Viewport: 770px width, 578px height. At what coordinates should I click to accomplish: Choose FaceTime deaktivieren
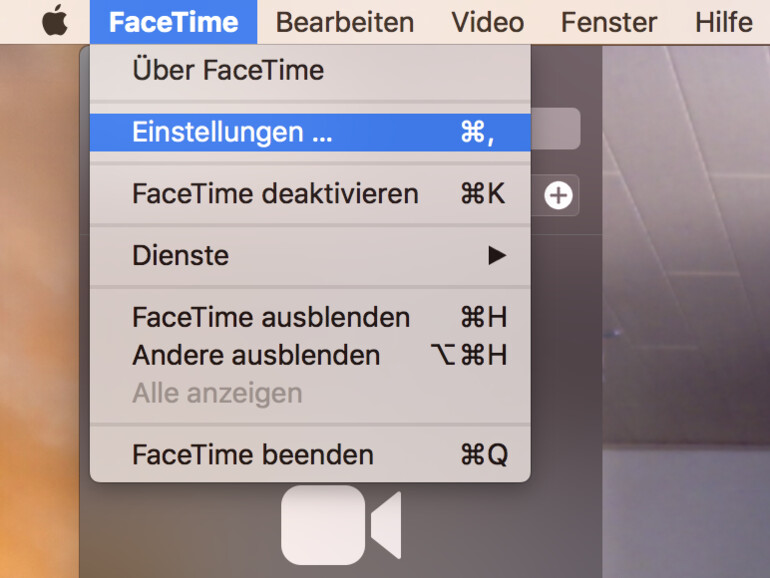275,193
